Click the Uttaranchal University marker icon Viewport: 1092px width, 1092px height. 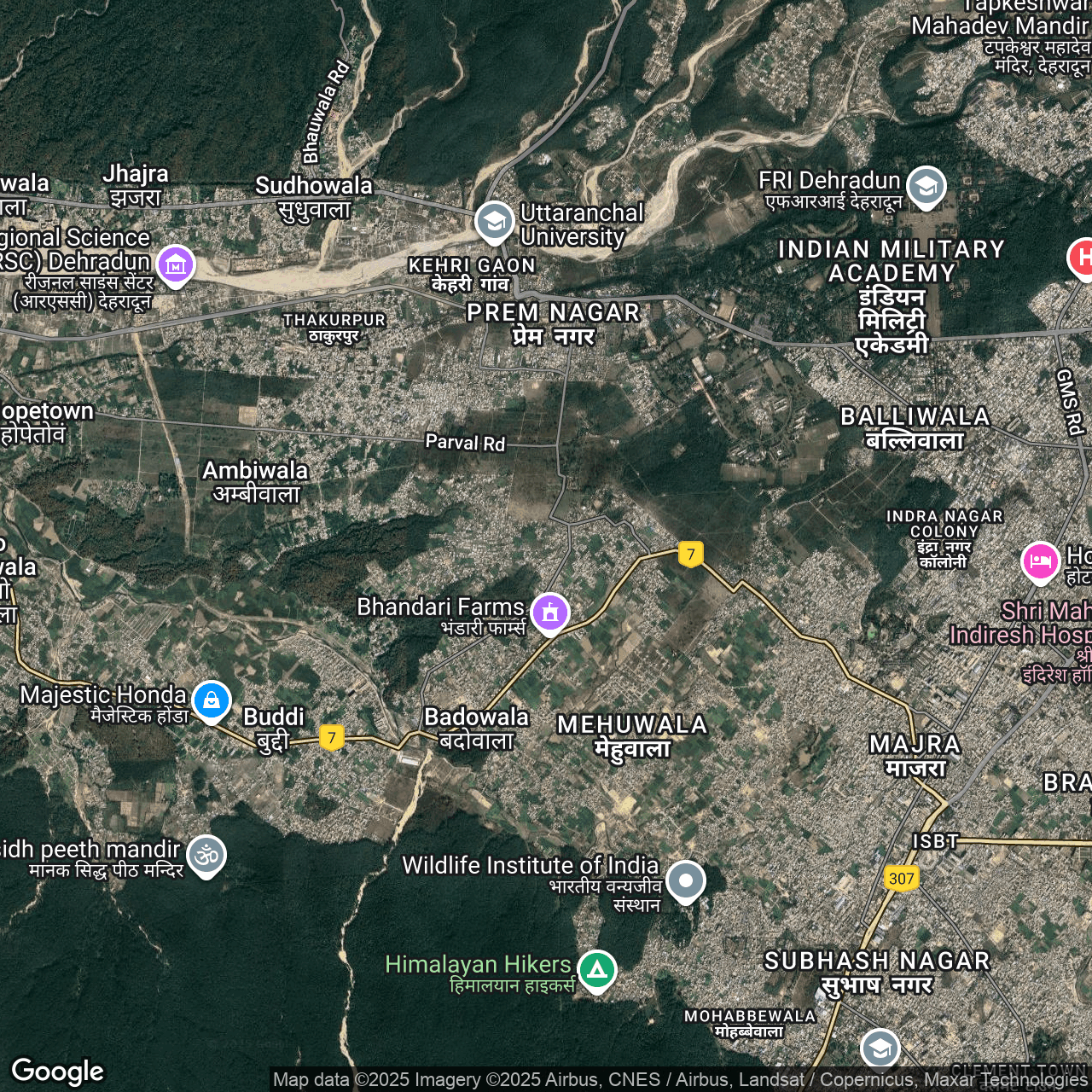(x=494, y=222)
